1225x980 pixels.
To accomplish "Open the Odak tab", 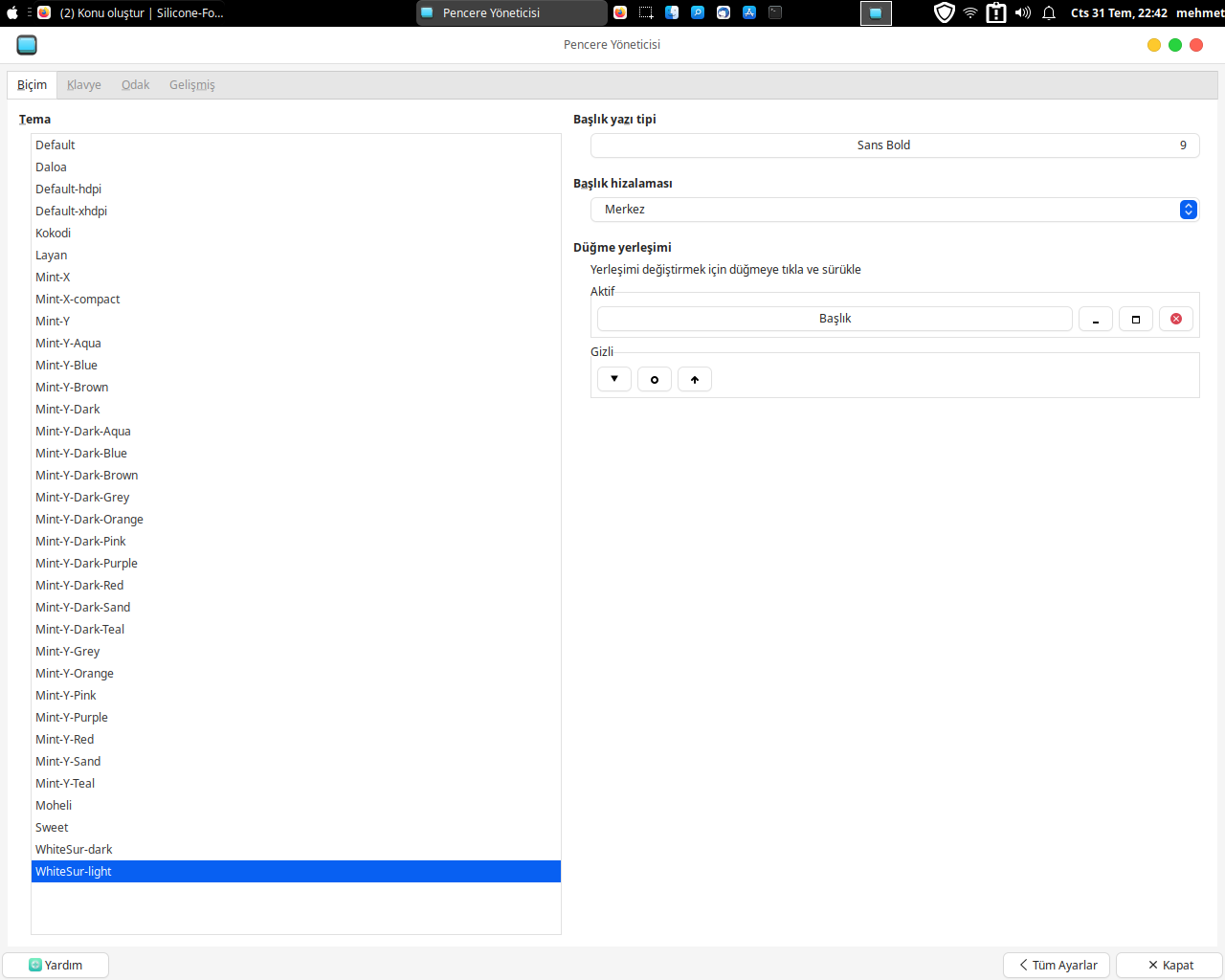I will (x=136, y=85).
